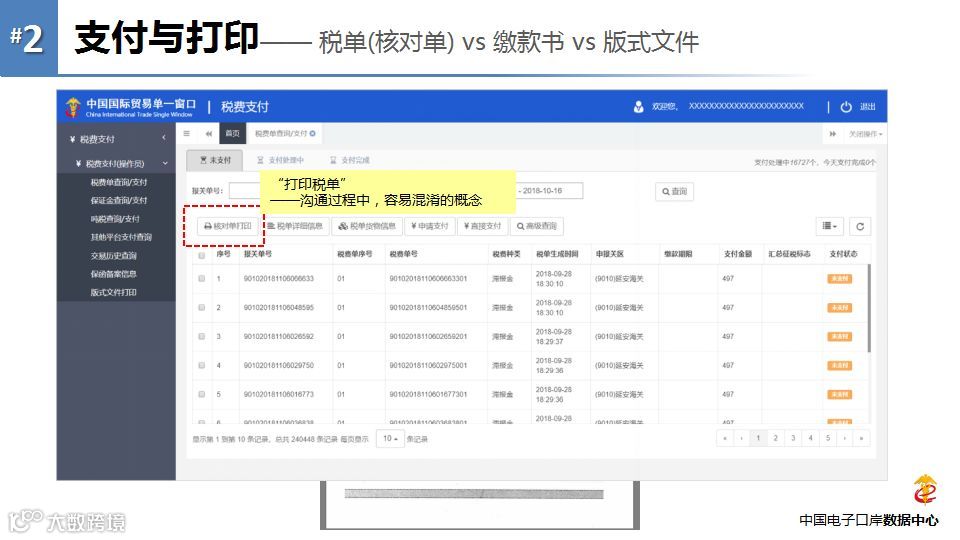Click tax bill number 90102018110602659201
This screenshot has height=540, width=960.
(x=428, y=337)
